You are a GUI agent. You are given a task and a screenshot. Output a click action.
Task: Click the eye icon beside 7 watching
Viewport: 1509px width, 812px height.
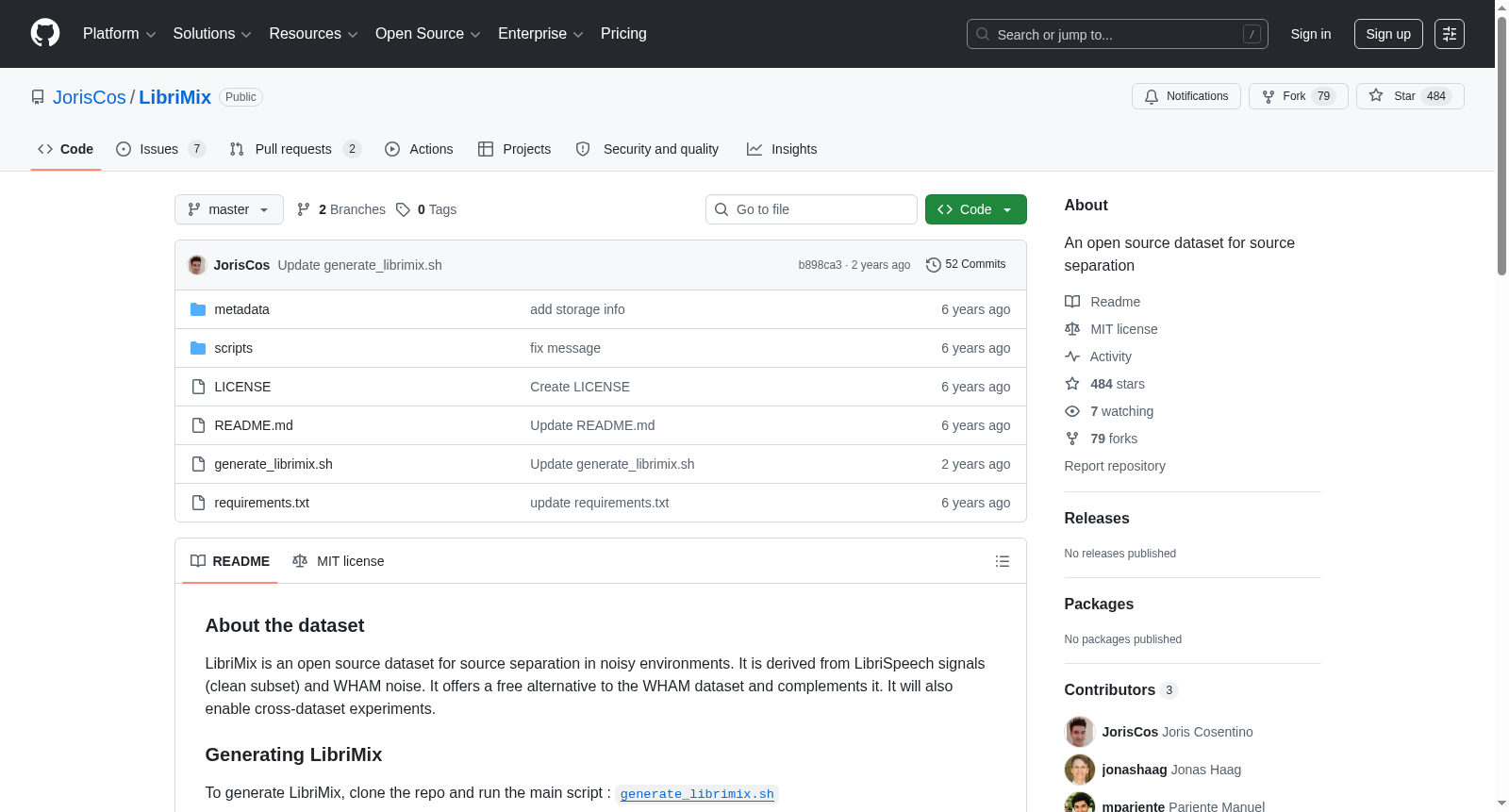click(1072, 411)
